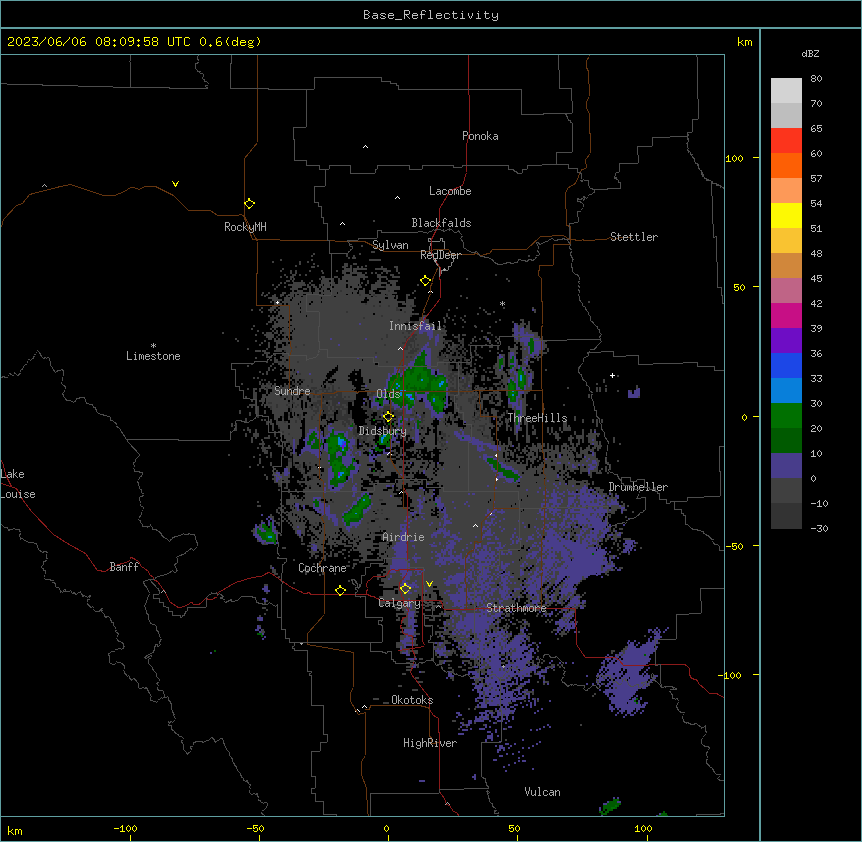Image resolution: width=862 pixels, height=842 pixels.
Task: Click the yellow diamond marker between Olds and Didsbury
Action: tap(388, 417)
